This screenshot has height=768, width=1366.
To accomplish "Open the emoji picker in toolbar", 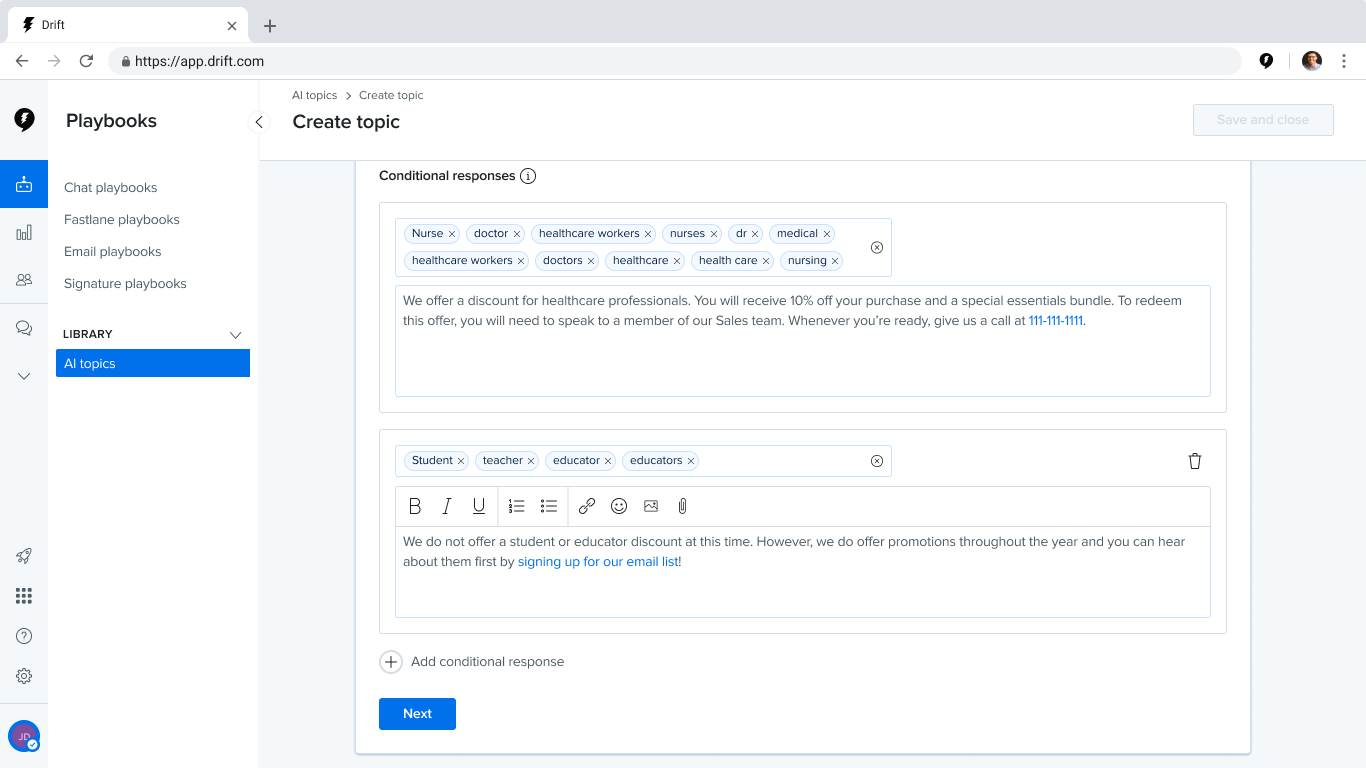I will pyautogui.click(x=619, y=506).
